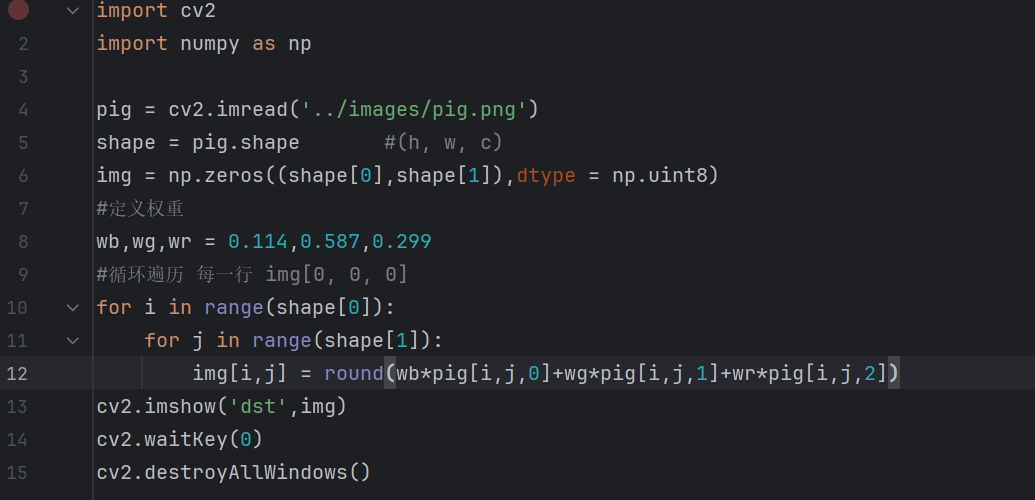Click the 'round' function call
The image size is (1035, 500).
click(354, 374)
